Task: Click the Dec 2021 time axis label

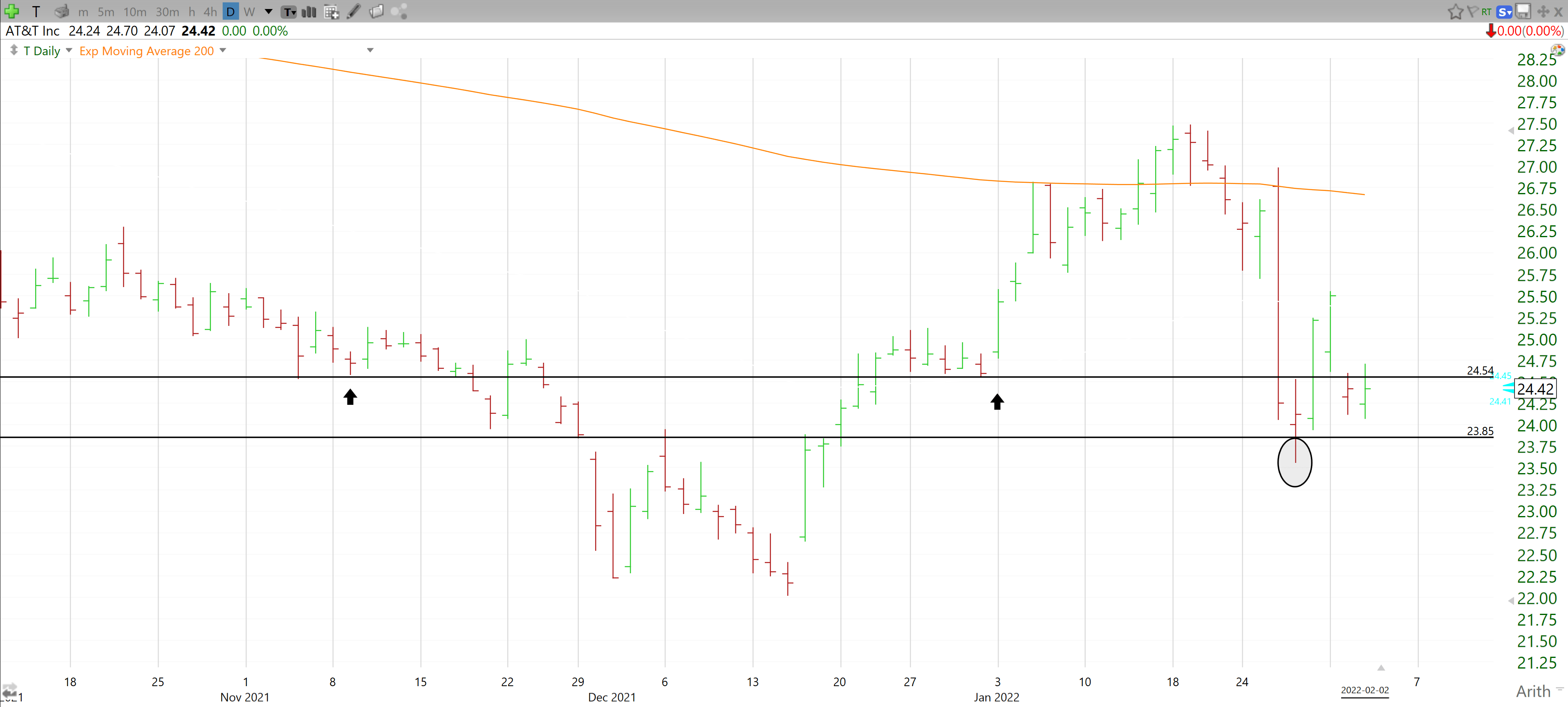Action: [612, 697]
